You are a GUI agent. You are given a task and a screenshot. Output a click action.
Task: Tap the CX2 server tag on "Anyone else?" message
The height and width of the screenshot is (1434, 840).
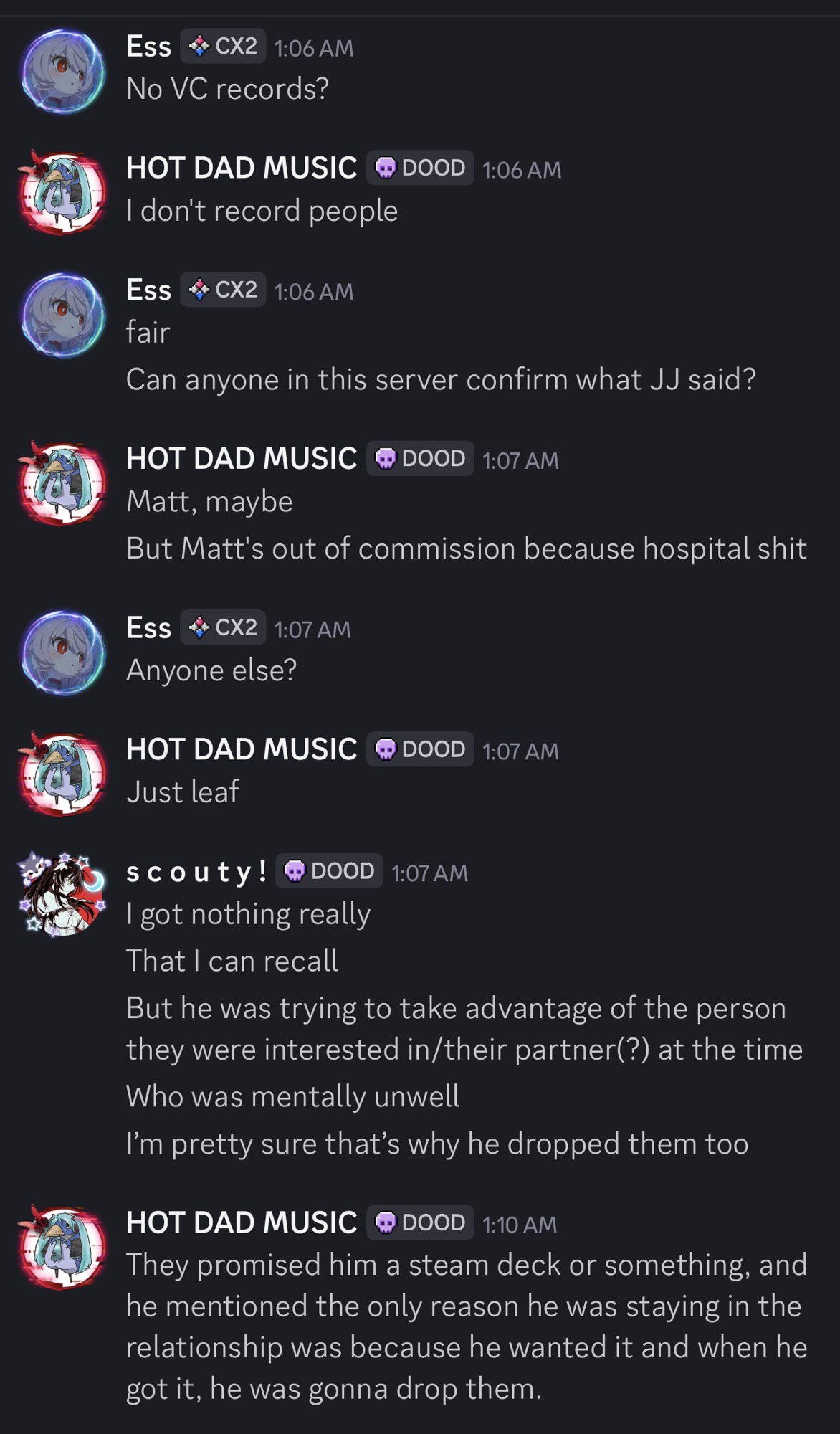[x=223, y=627]
